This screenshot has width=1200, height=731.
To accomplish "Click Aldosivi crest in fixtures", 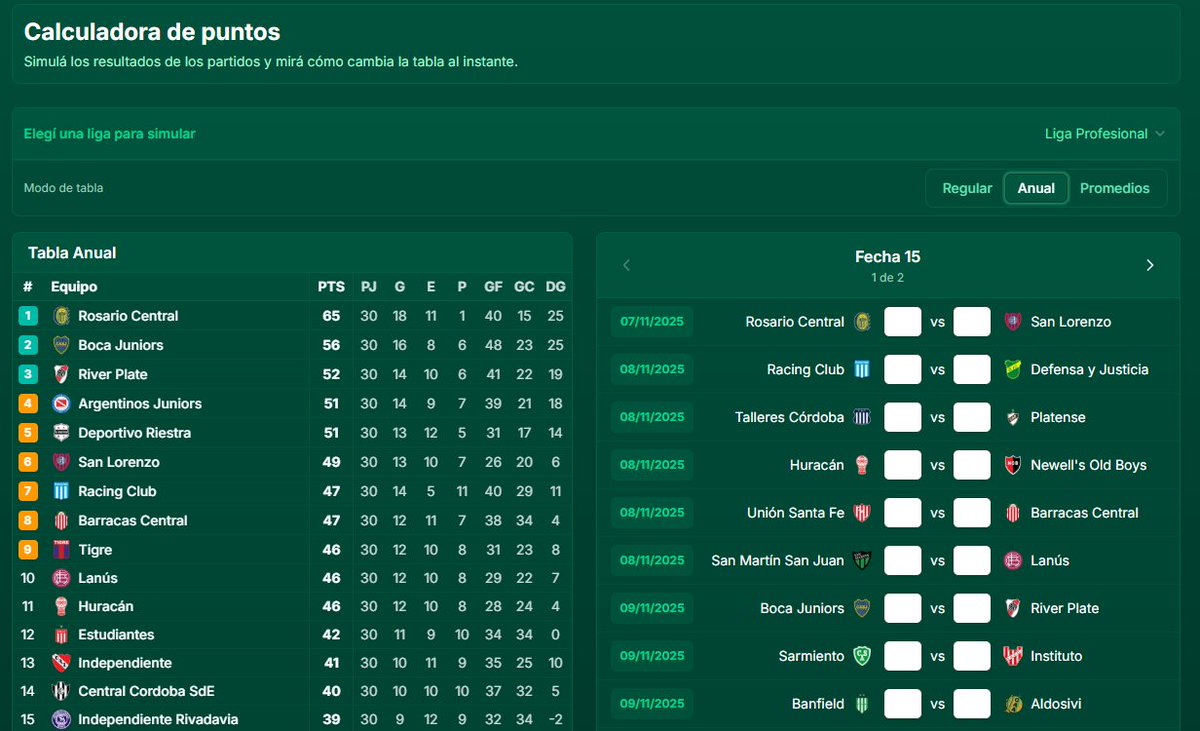I will [x=1012, y=704].
